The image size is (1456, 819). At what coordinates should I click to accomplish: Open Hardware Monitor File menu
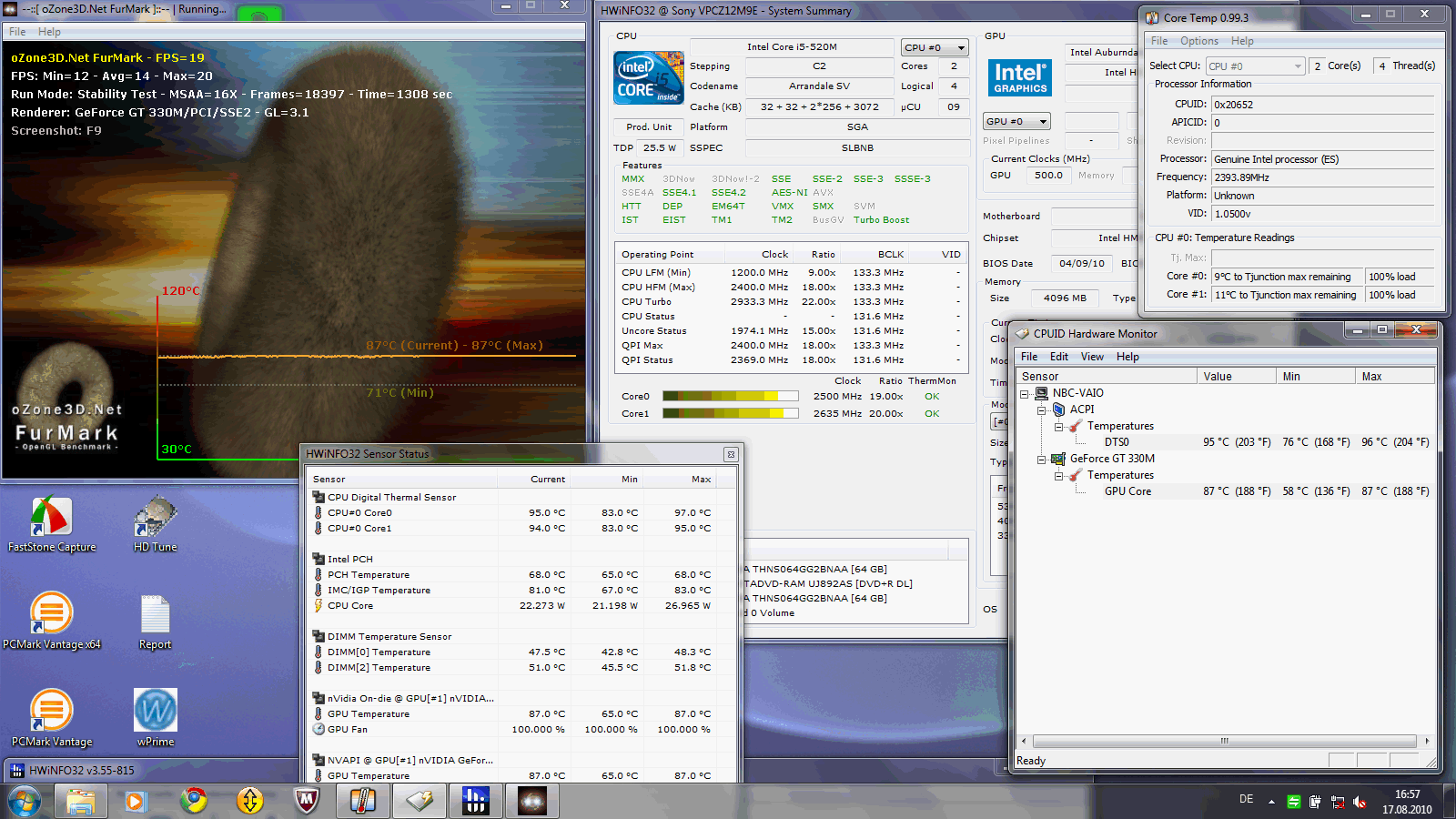pos(1028,357)
